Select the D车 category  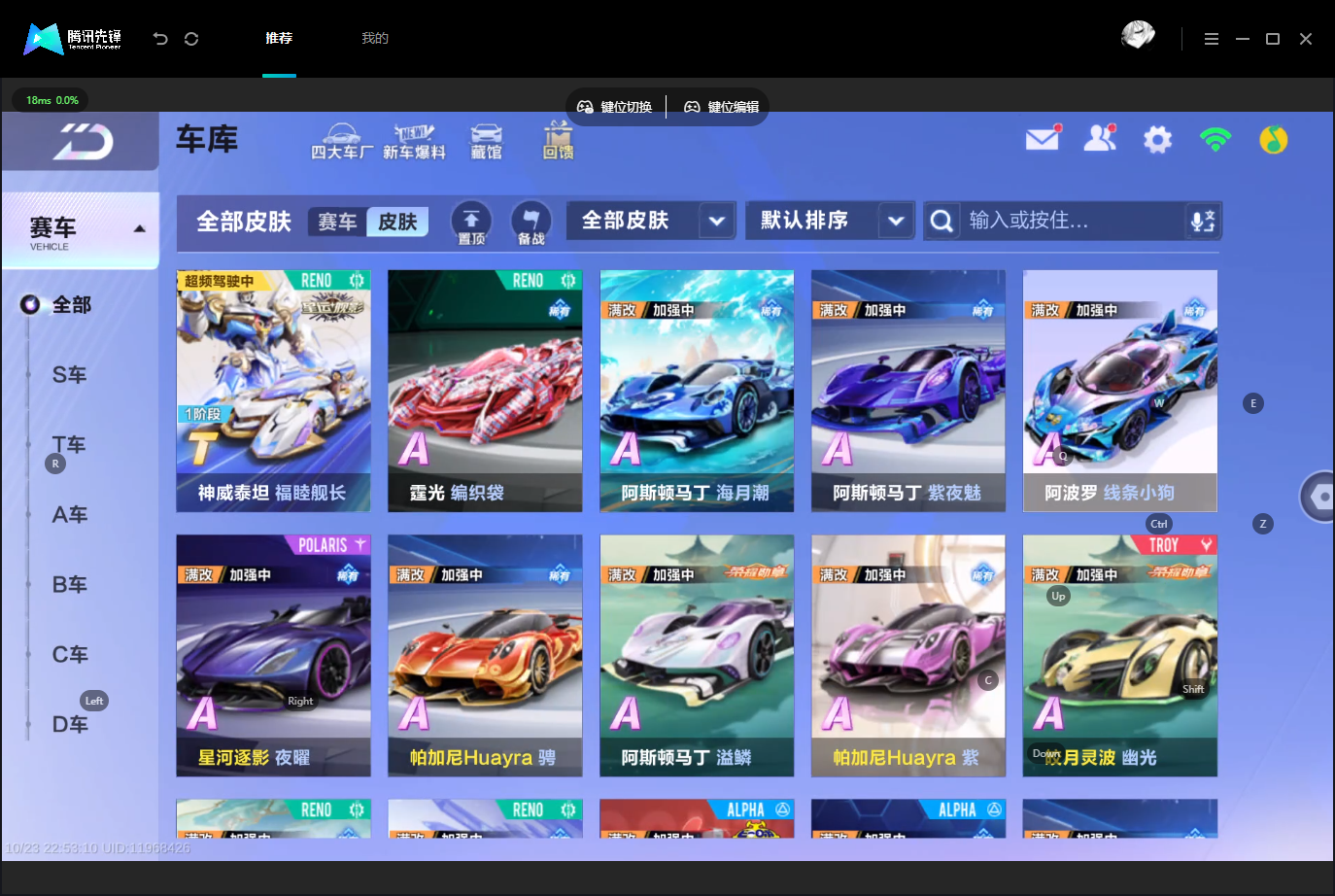click(x=69, y=725)
